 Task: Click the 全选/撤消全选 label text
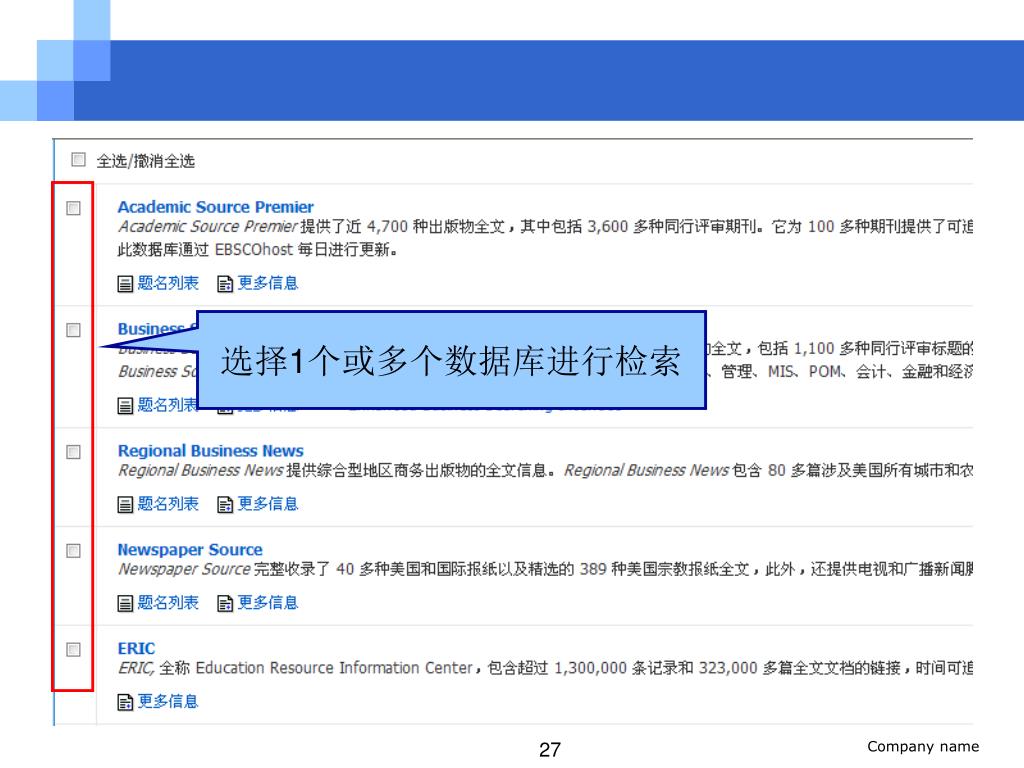coord(146,161)
